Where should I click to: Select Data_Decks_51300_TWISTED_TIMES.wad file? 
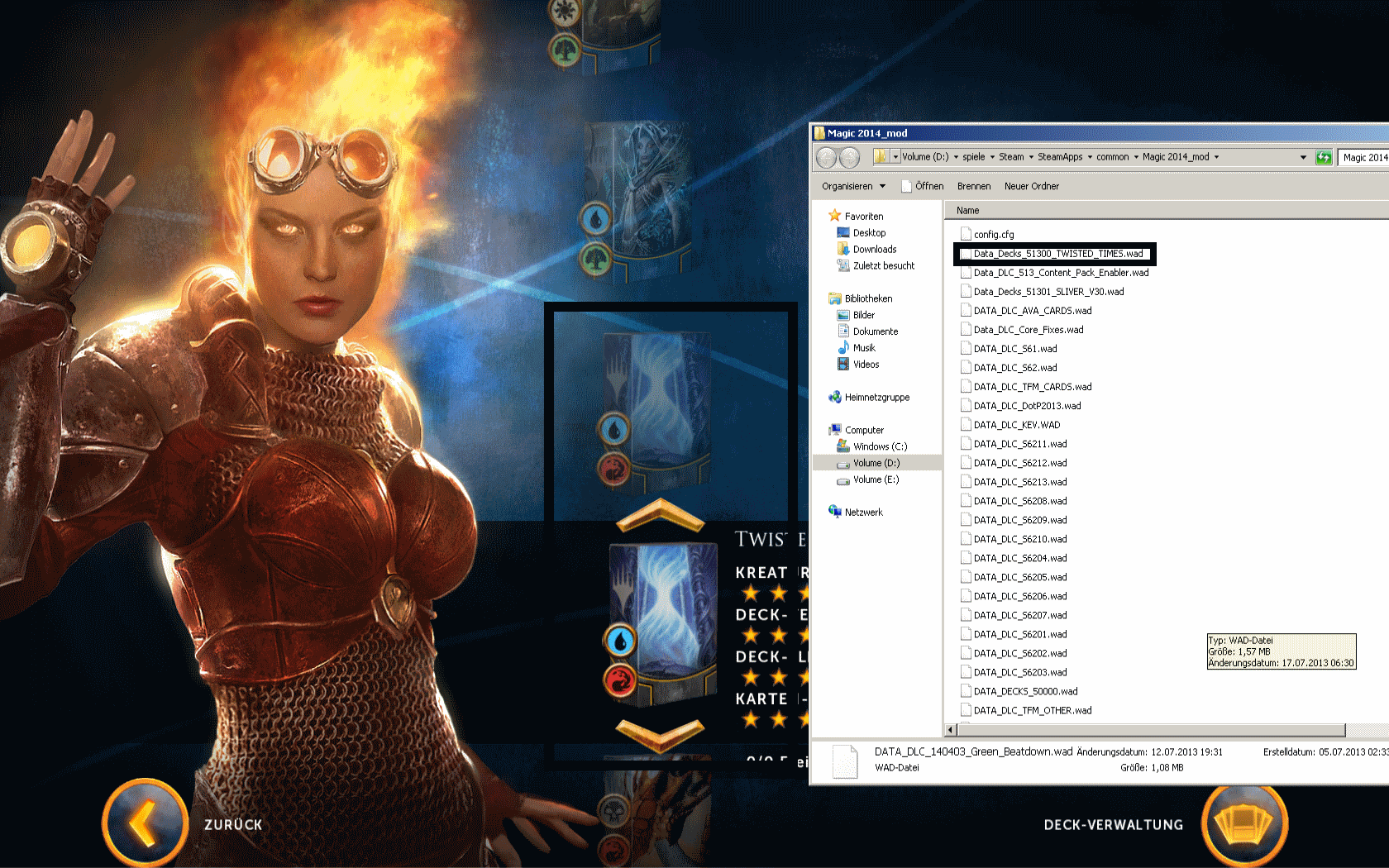click(1052, 254)
